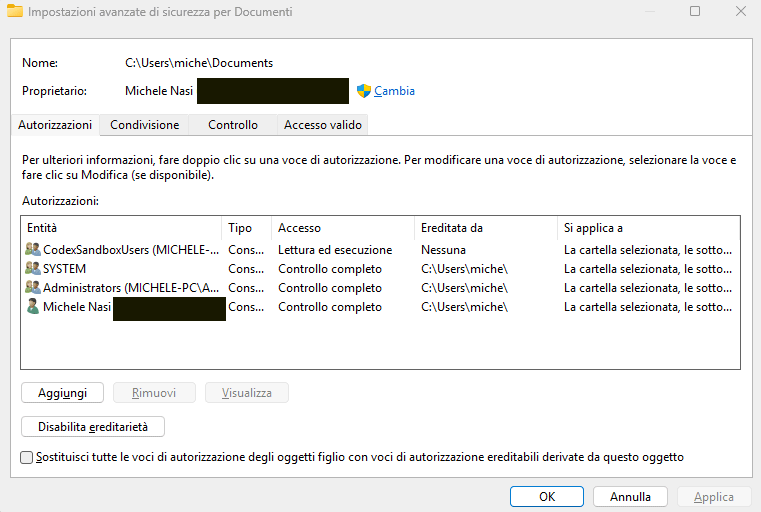Click the Cons... type cell of CodexSandboxUsers
This screenshot has width=761, height=512.
246,249
